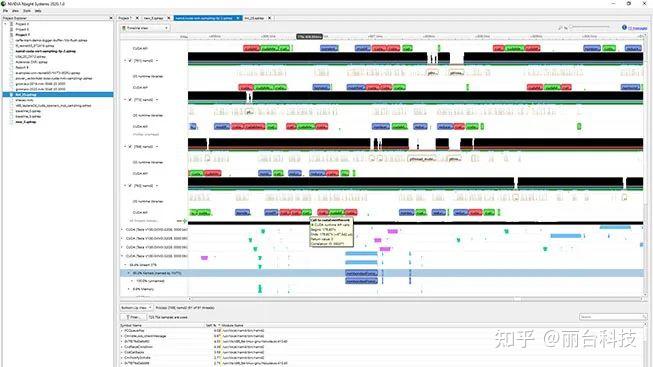Collapse the fourth CUDA Tesla V100 row
The width and height of the screenshot is (653, 367).
(x=122, y=256)
